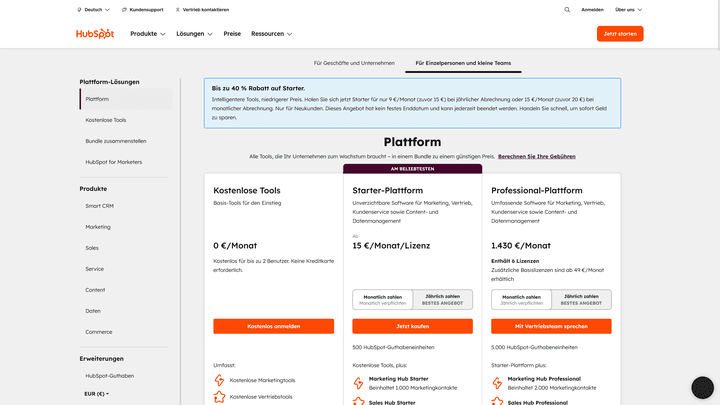Expand the Ressourcen navigation menu
The height and width of the screenshot is (405, 720).
click(x=271, y=34)
